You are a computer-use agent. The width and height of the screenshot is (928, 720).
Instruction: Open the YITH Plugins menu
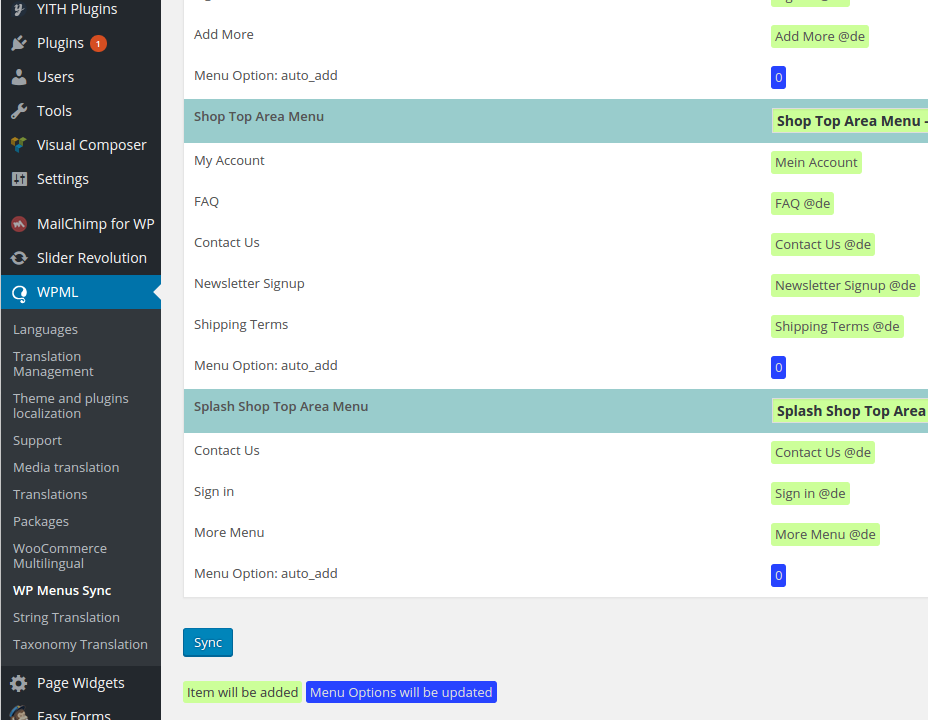[x=76, y=9]
